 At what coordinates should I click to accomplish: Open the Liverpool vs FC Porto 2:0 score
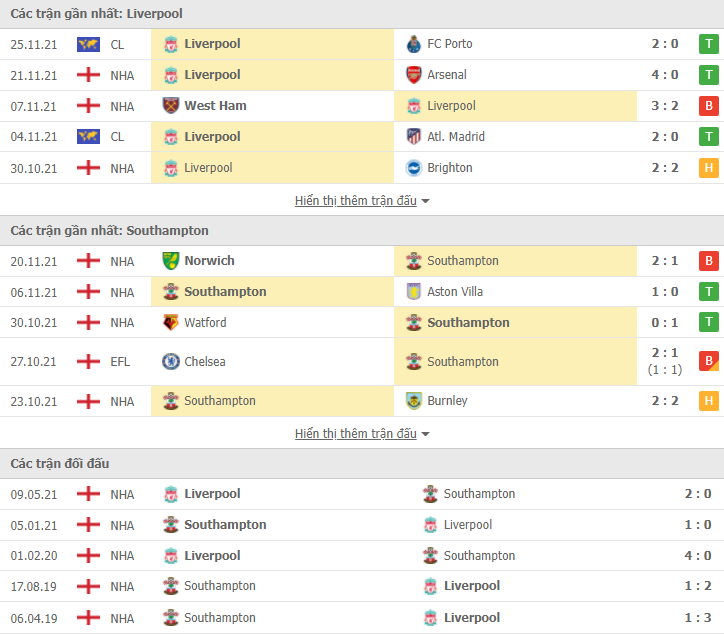[665, 44]
